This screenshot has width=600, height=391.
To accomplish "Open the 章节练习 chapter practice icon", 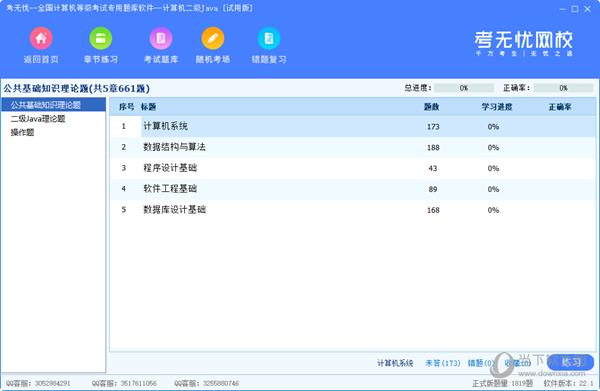I will (x=101, y=38).
